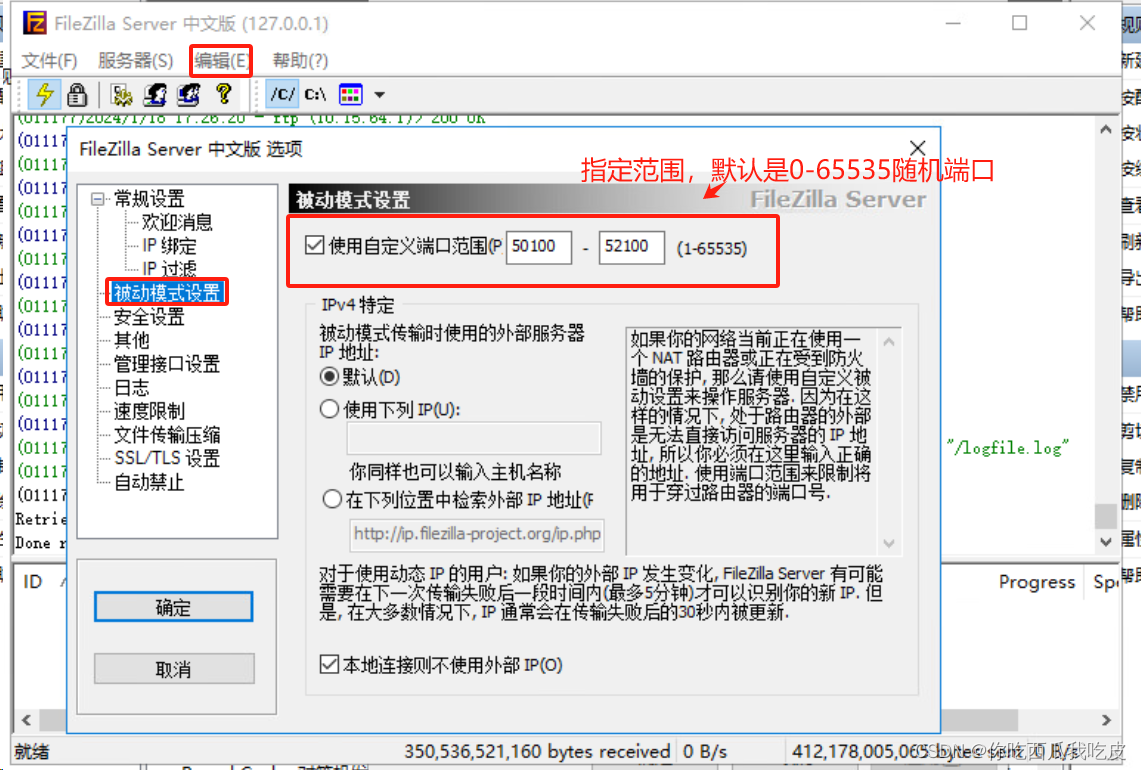Click the ID column header

pyautogui.click(x=33, y=582)
